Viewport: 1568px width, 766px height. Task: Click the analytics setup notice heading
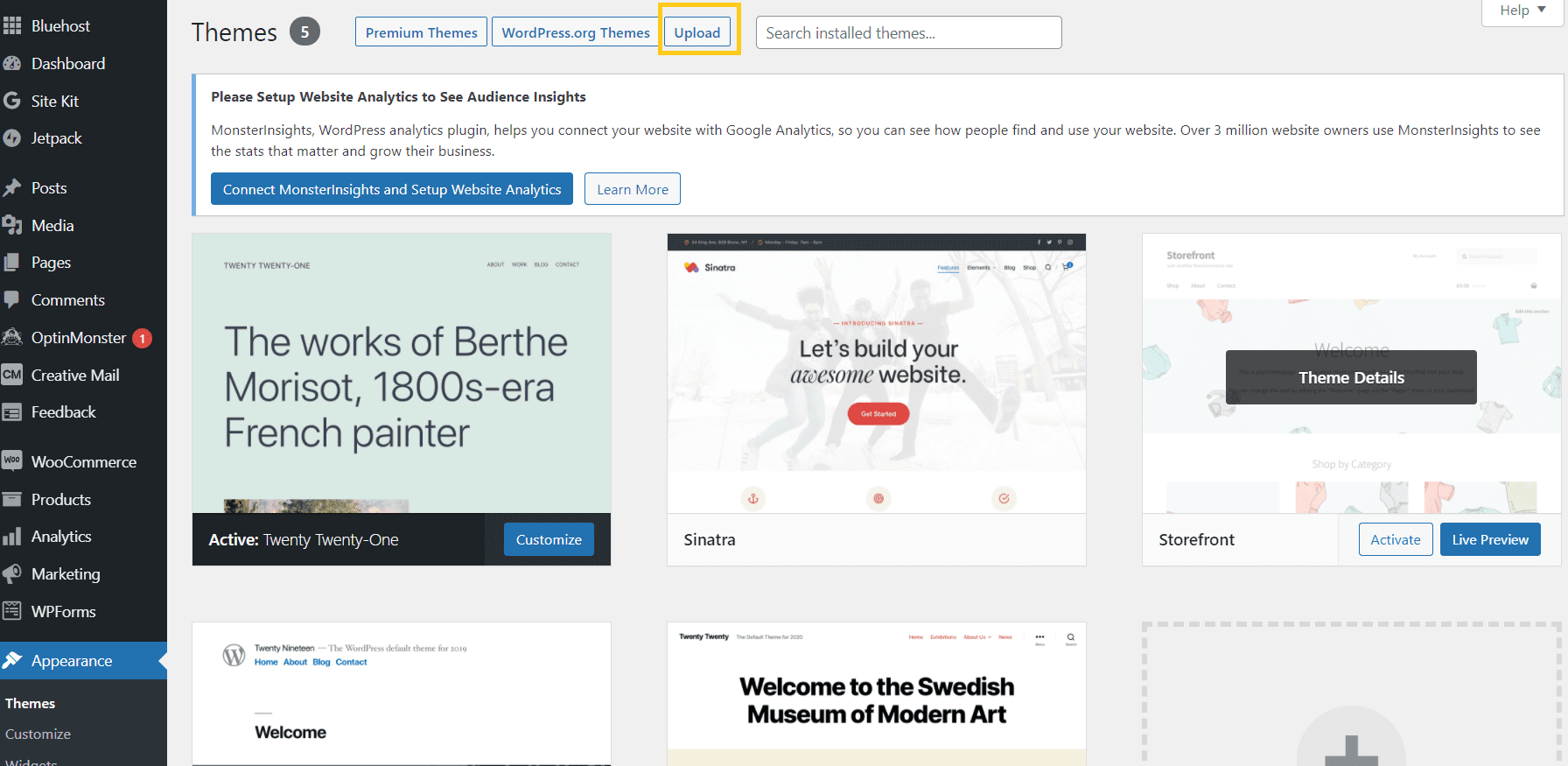point(398,96)
